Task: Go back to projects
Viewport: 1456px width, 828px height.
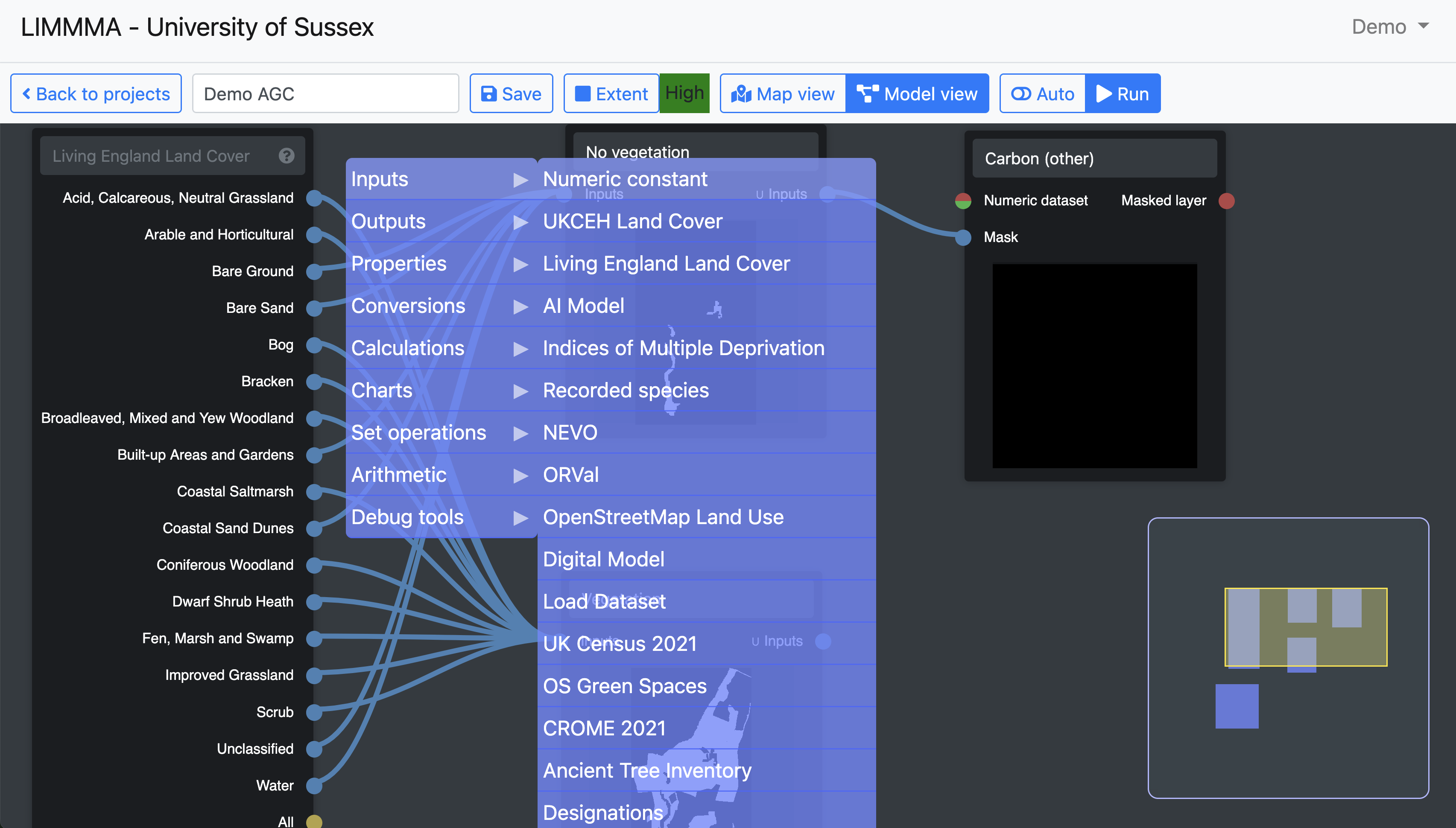Action: [96, 94]
